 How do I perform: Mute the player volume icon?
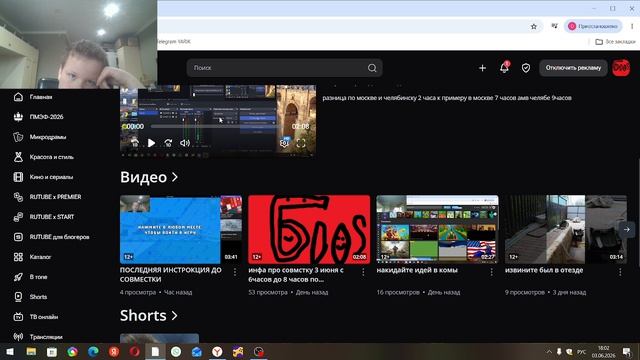185,143
